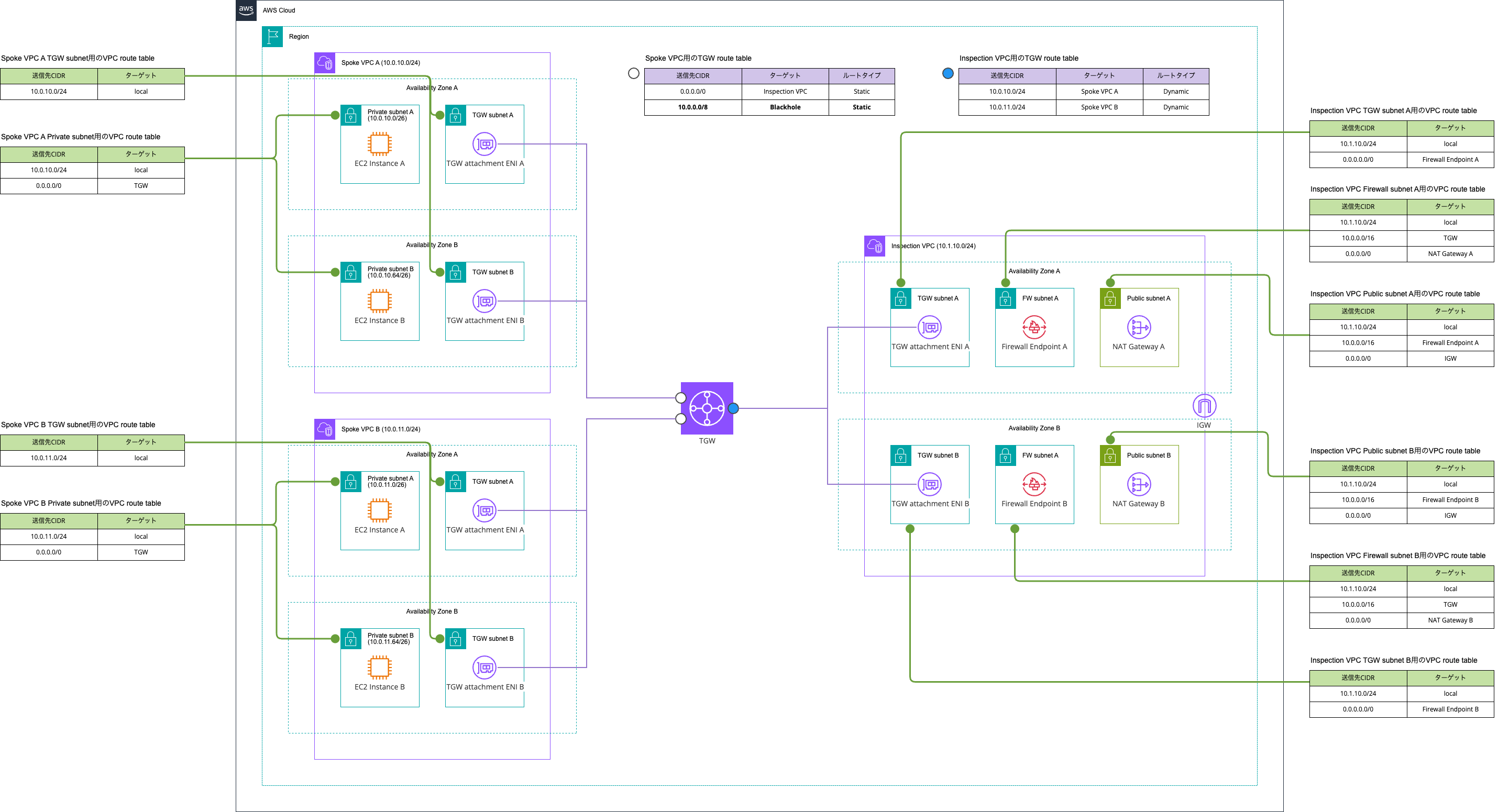Click Spoke VPC B zone A TGW attachment ENI
1498x812 pixels.
[x=484, y=510]
